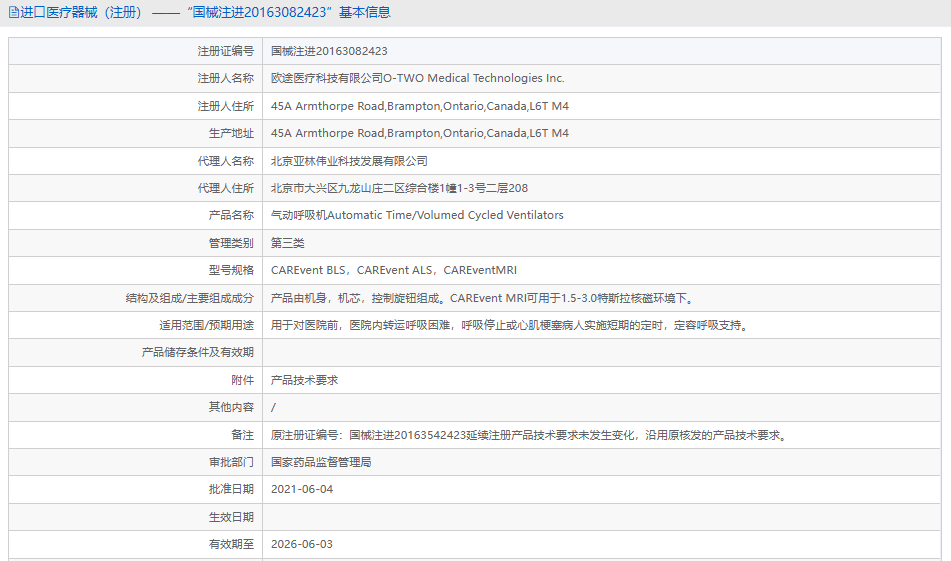Viewport: 951px width, 561px height.
Task: Click the 适用范围/预期用途 description text
Action: tap(509, 325)
